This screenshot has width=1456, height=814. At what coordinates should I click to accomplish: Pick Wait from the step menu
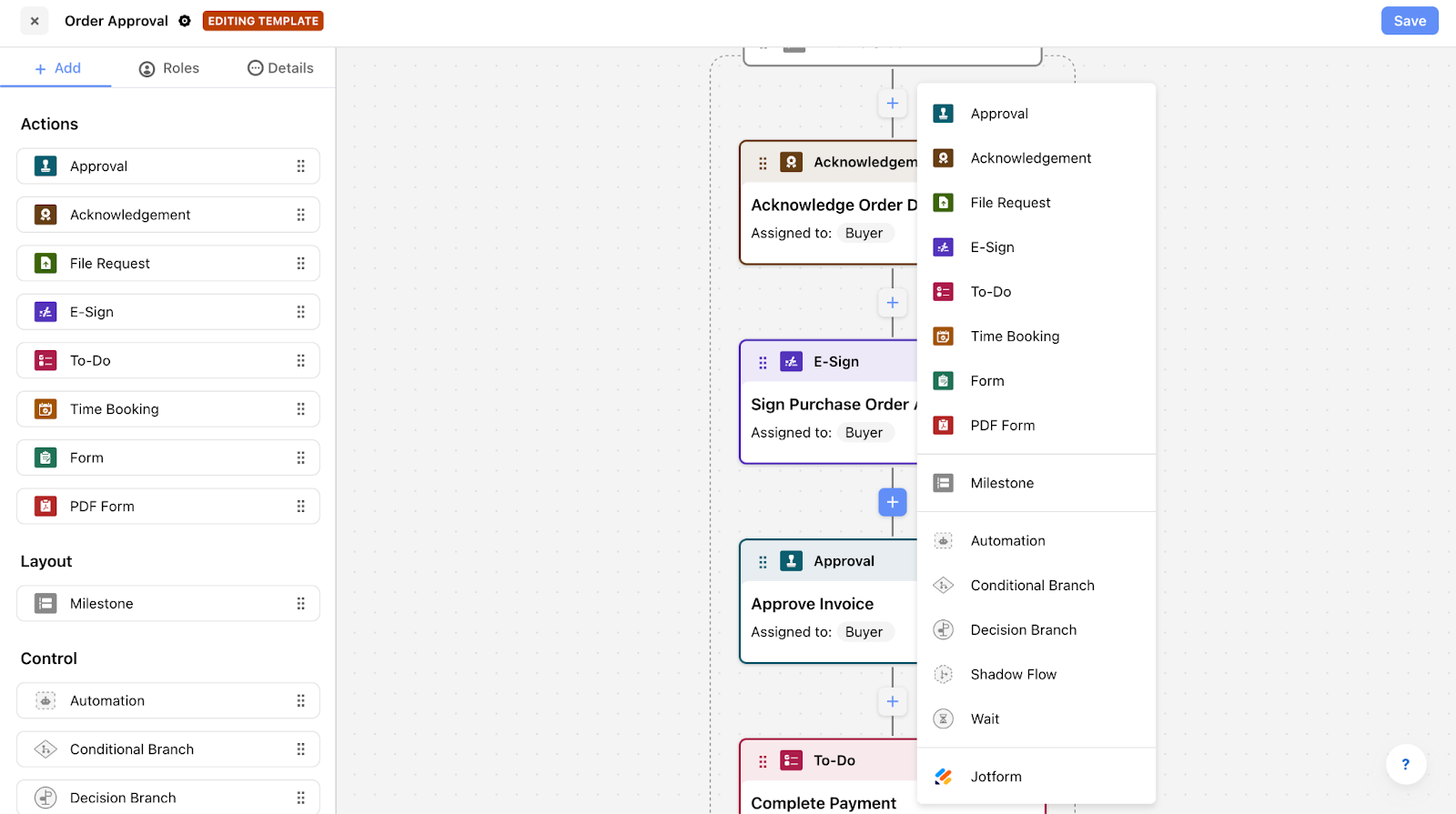[x=1036, y=719]
